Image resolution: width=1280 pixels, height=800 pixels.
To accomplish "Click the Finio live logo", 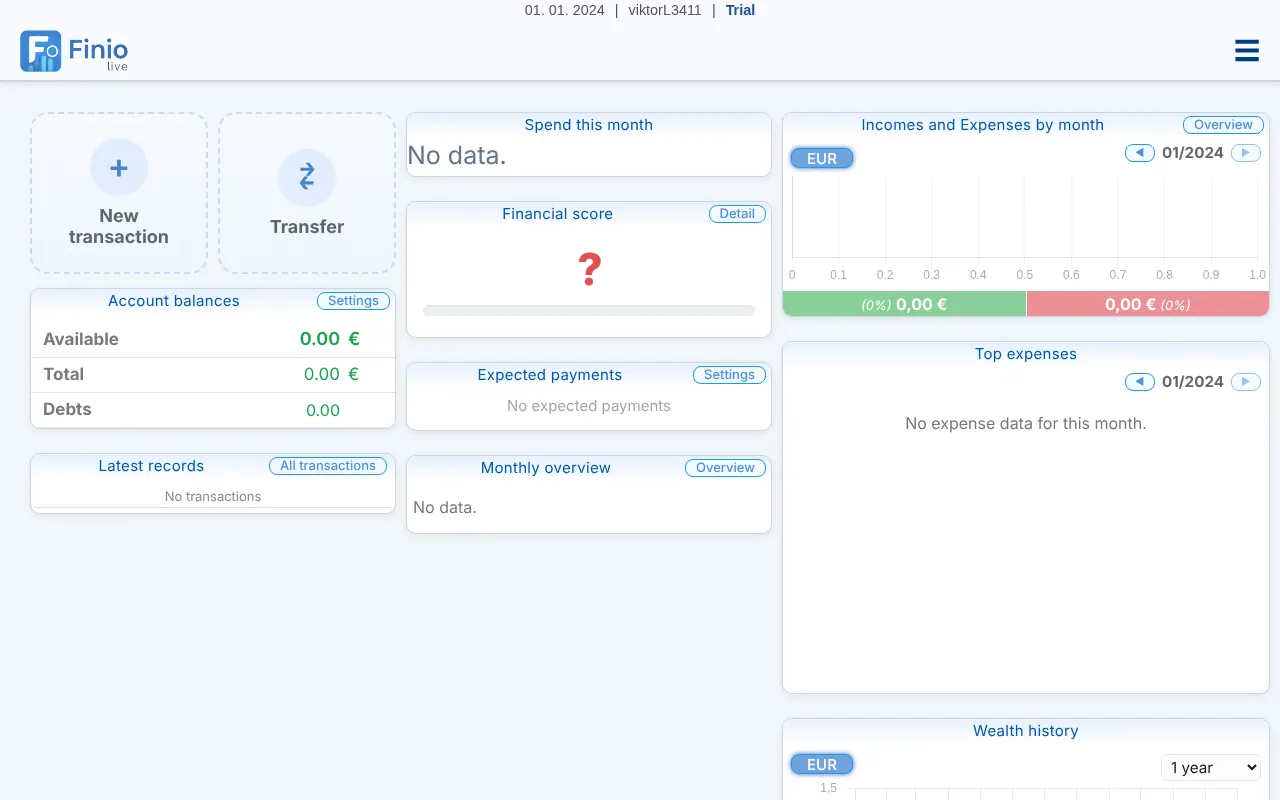I will 74,51.
